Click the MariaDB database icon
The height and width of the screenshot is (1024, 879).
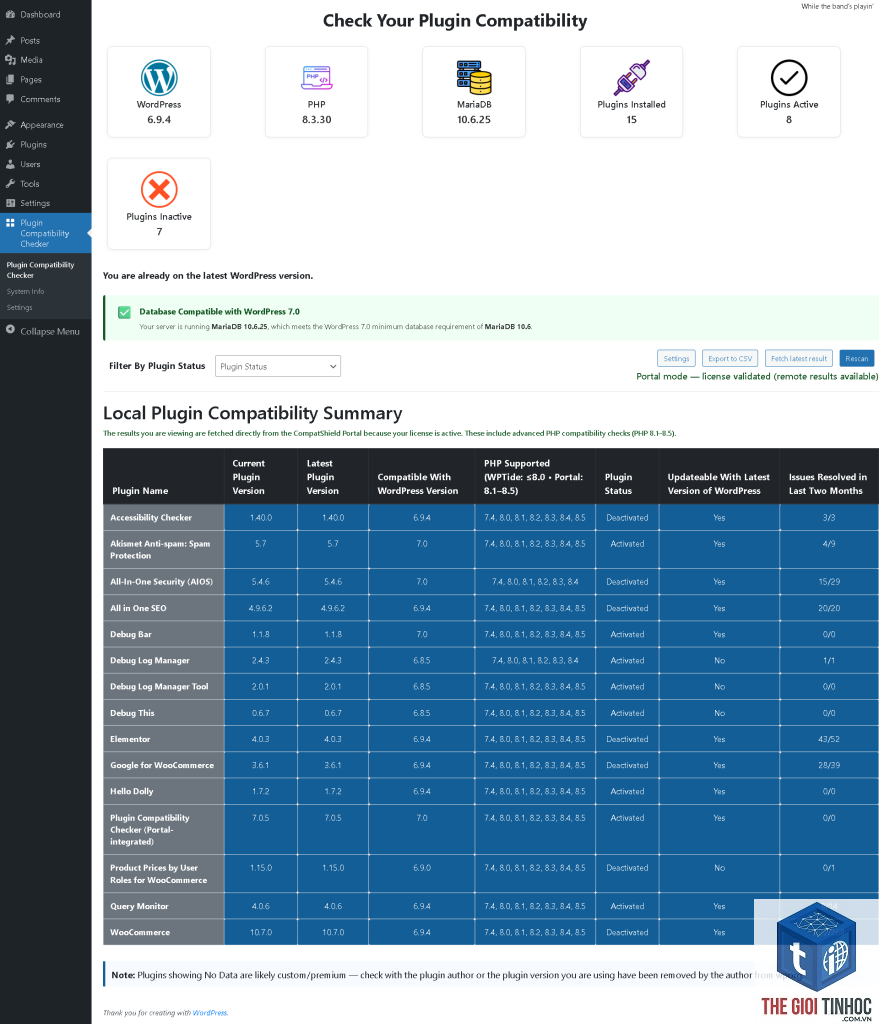474,78
